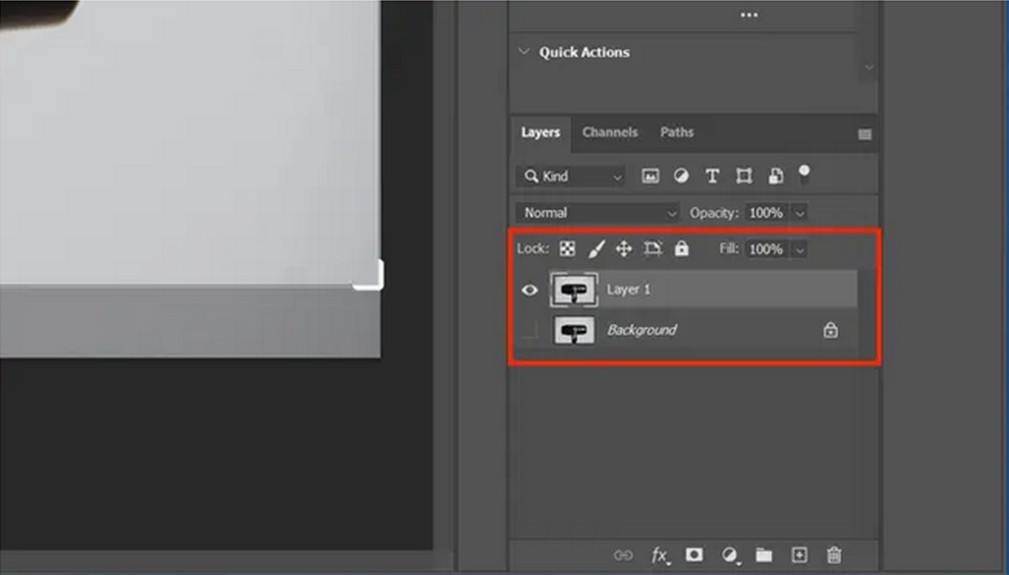
Task: Lock transparent pixels checkerboard icon
Action: pyautogui.click(x=567, y=248)
